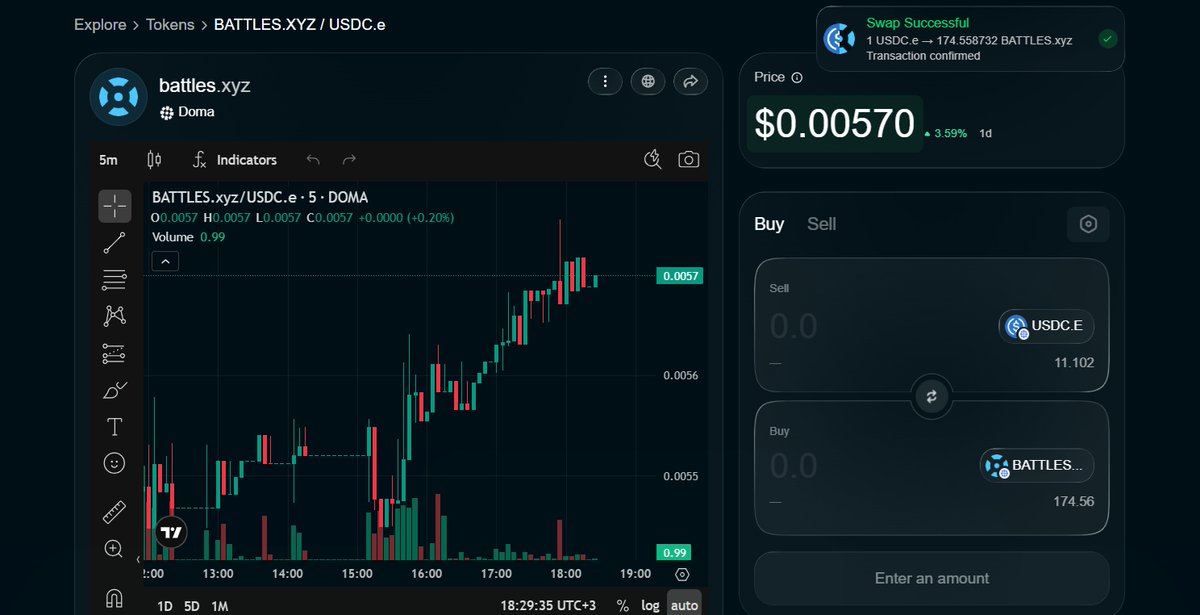This screenshot has width=1200, height=615.
Task: Select the ruler measure tool
Action: tap(114, 512)
